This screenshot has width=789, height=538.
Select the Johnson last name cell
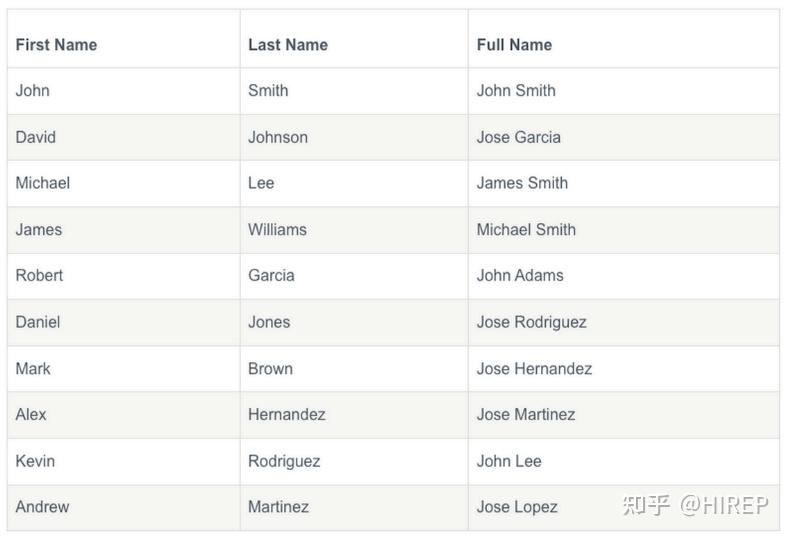(278, 137)
